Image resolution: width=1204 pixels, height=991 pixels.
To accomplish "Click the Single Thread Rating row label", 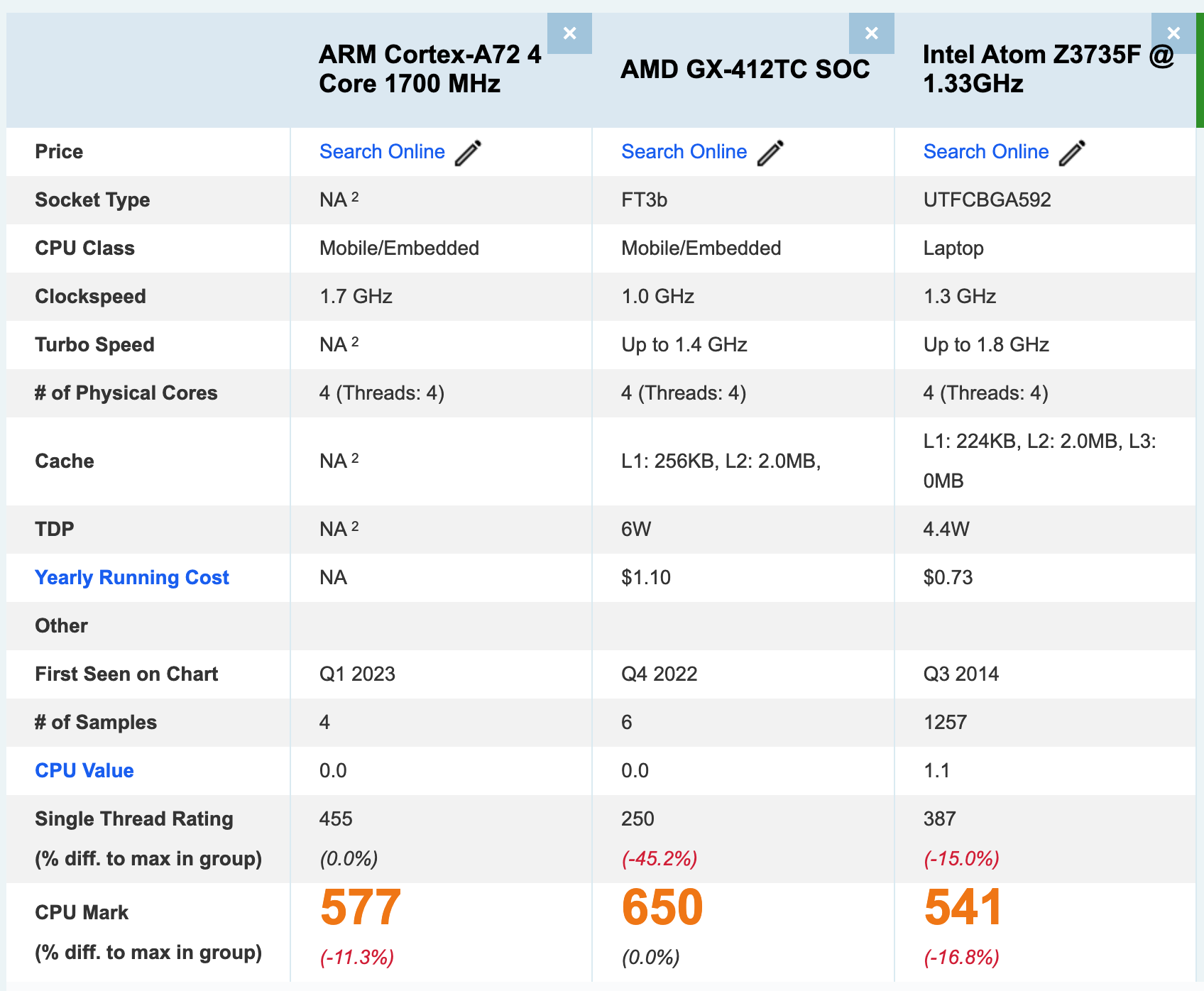I will [x=134, y=819].
